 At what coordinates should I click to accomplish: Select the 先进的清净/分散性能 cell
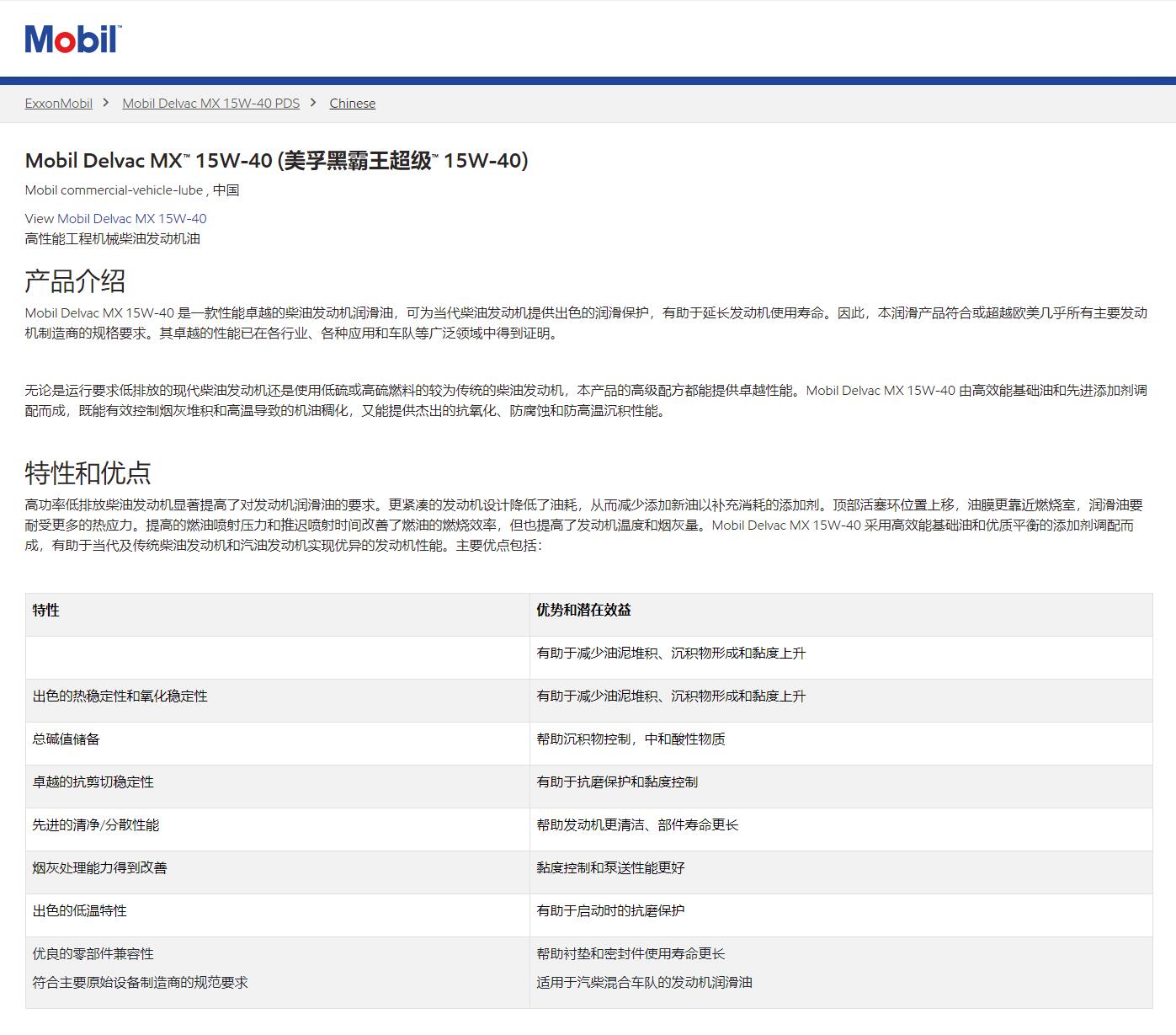tap(278, 830)
